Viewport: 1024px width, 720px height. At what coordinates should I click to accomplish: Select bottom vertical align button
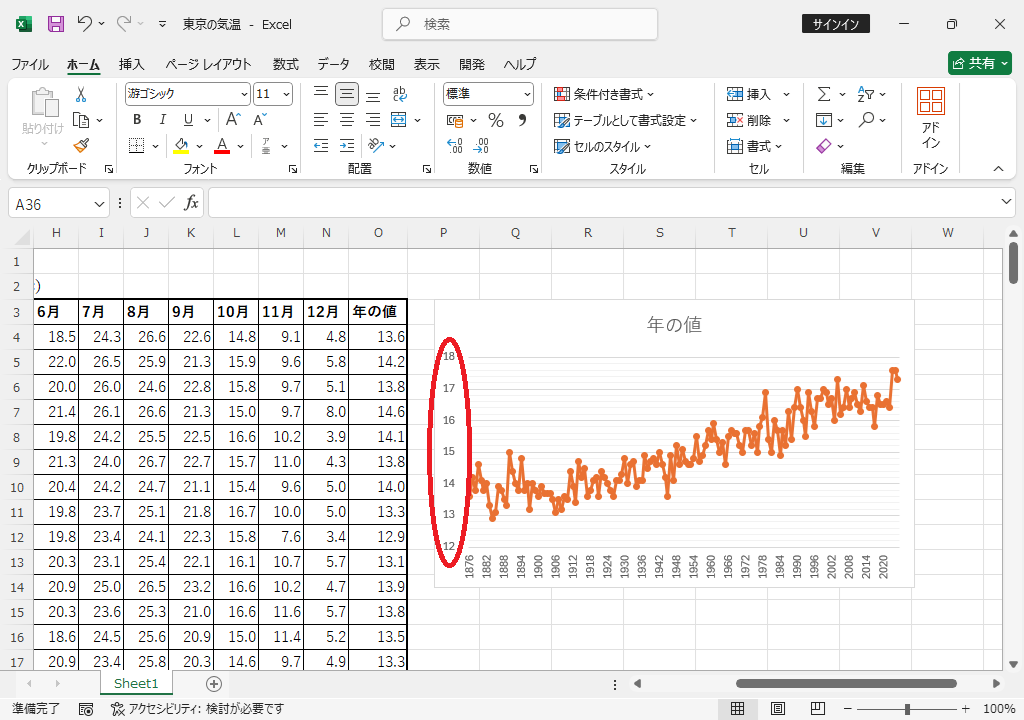click(x=373, y=95)
